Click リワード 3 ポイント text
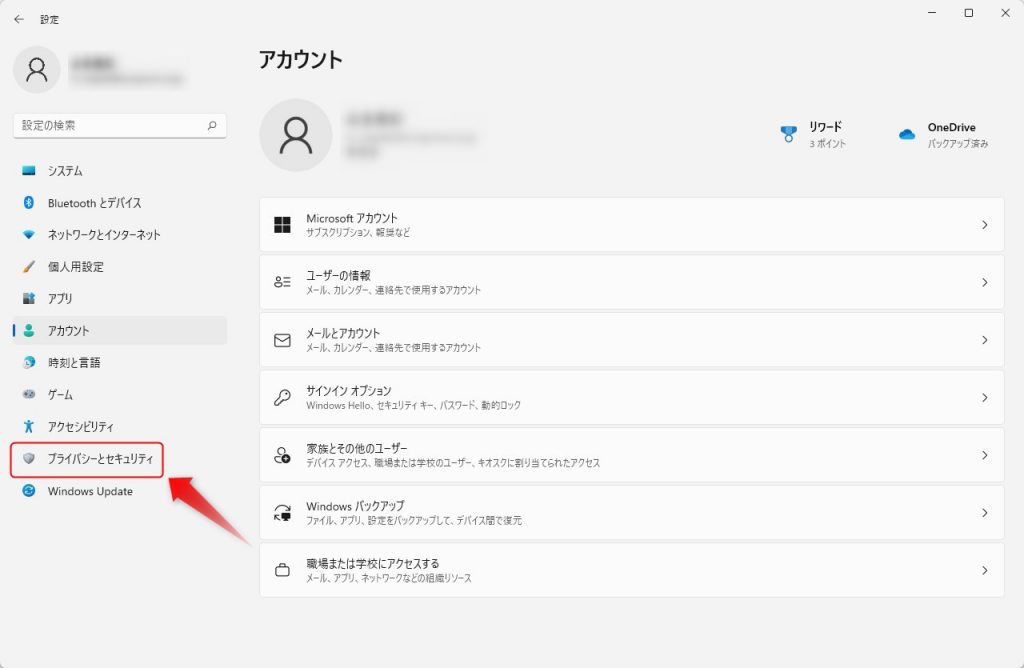 (827, 135)
